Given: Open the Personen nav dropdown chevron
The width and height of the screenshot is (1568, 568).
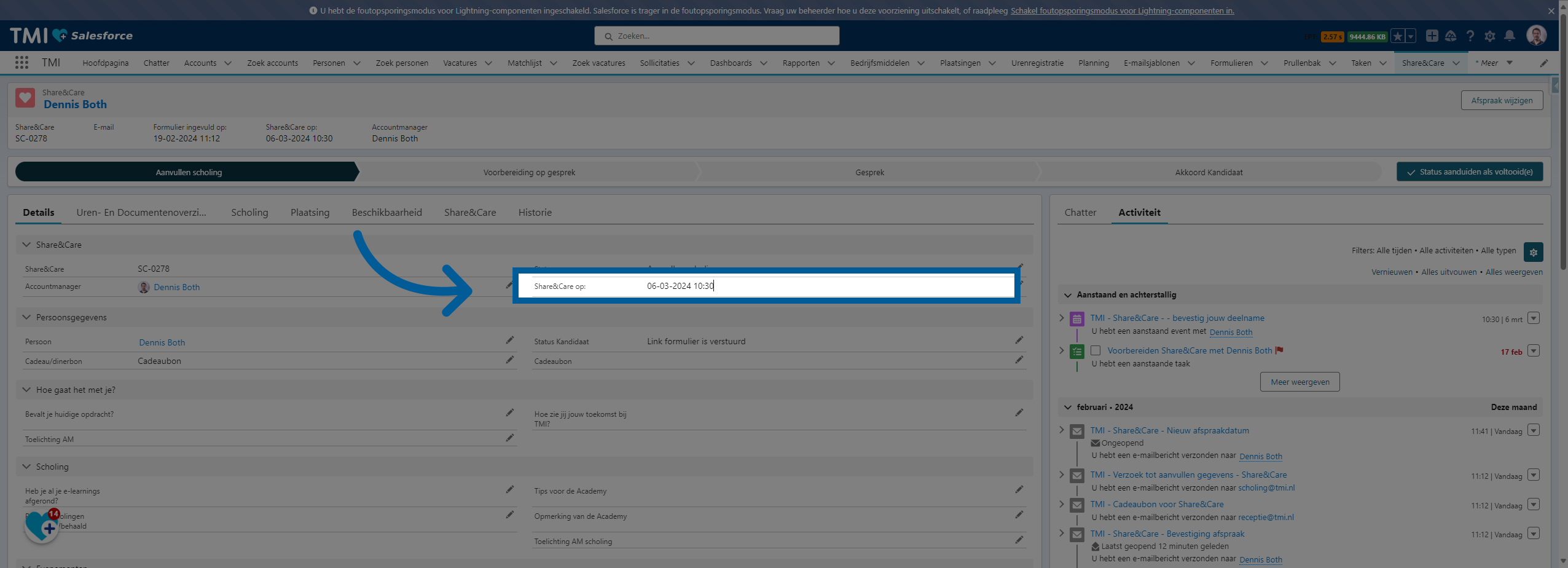Looking at the screenshot, I should (357, 63).
